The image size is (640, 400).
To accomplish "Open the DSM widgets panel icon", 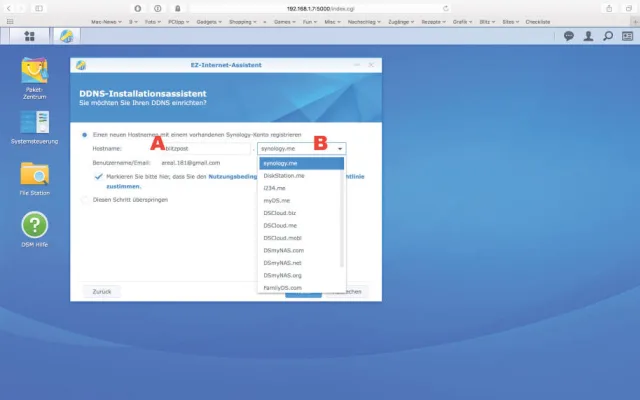I will [x=627, y=36].
